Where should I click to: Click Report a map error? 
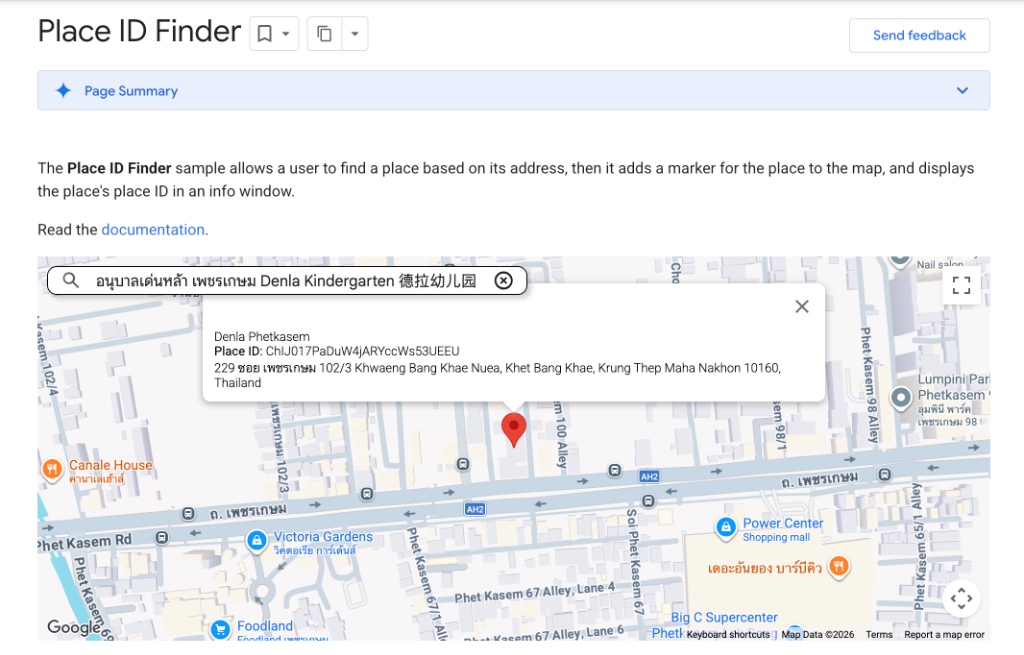944,635
